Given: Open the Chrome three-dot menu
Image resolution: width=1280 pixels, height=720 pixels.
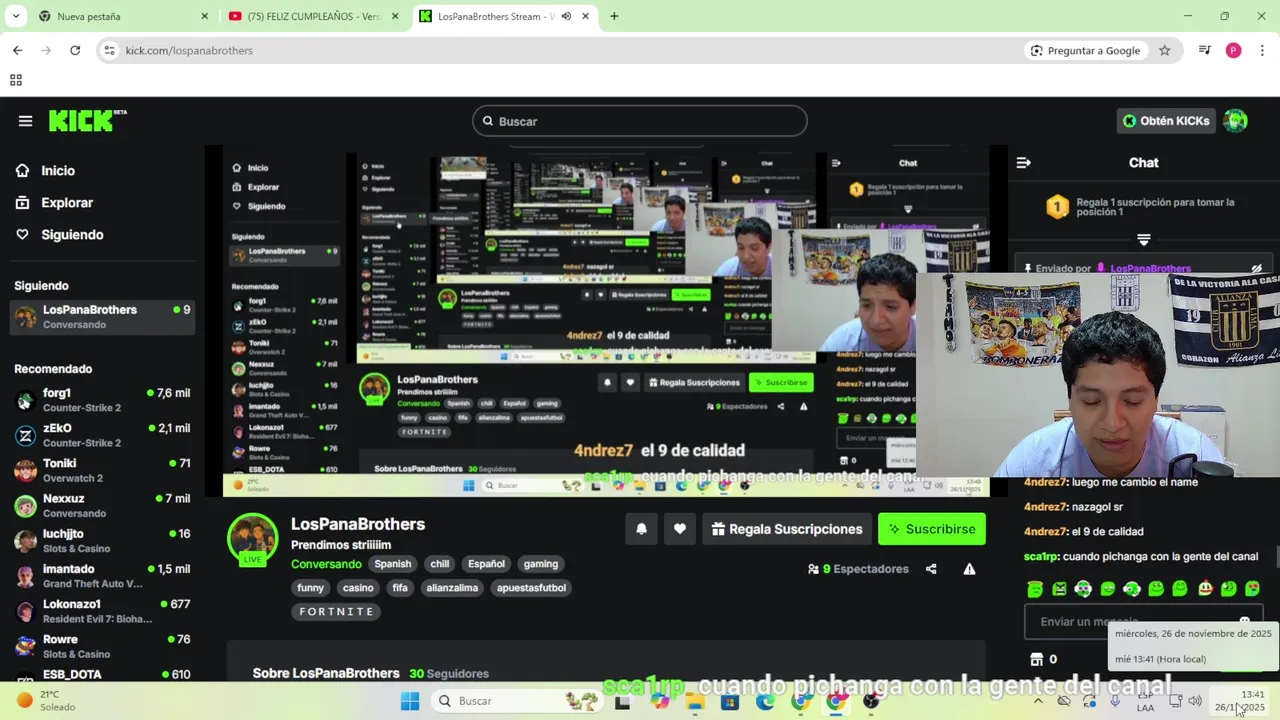Looking at the screenshot, I should (1262, 50).
